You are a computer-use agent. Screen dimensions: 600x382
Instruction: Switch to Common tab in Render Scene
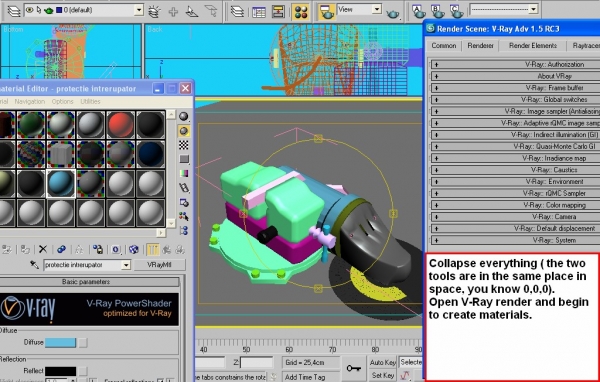(x=443, y=46)
